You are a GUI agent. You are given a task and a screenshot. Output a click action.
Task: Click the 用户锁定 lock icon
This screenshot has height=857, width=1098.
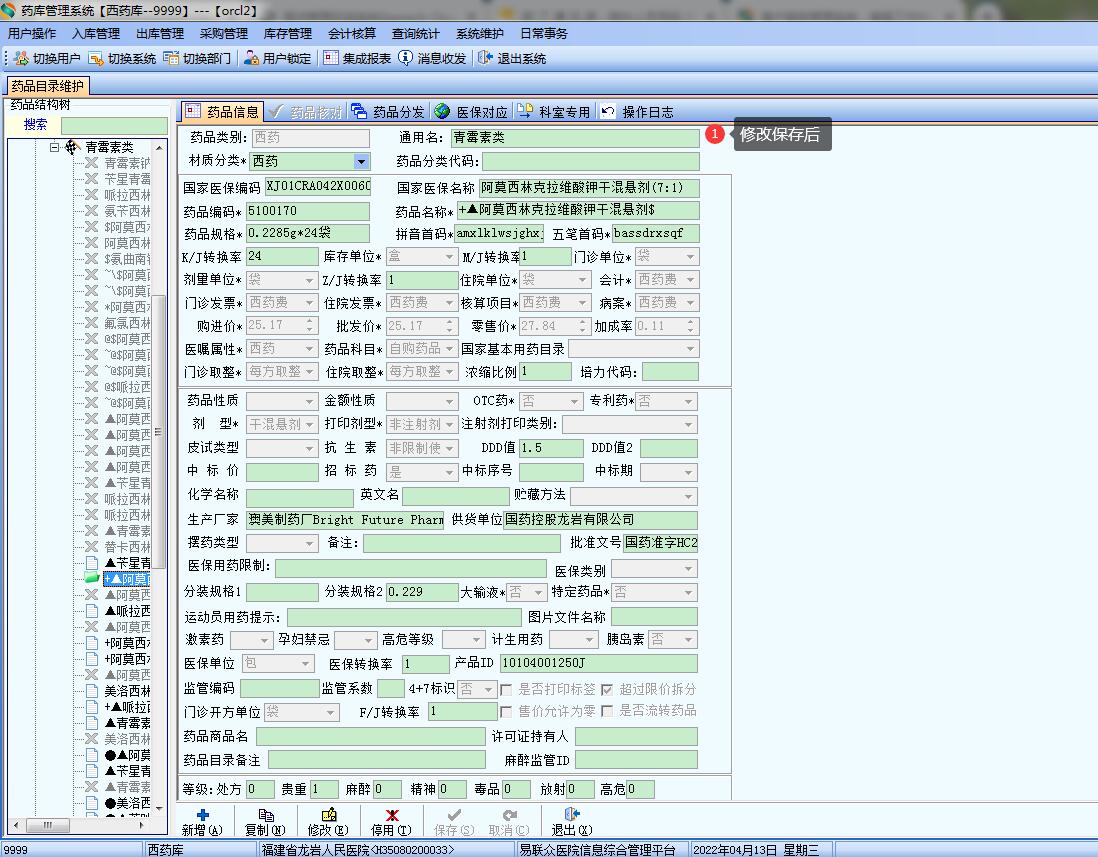252,58
